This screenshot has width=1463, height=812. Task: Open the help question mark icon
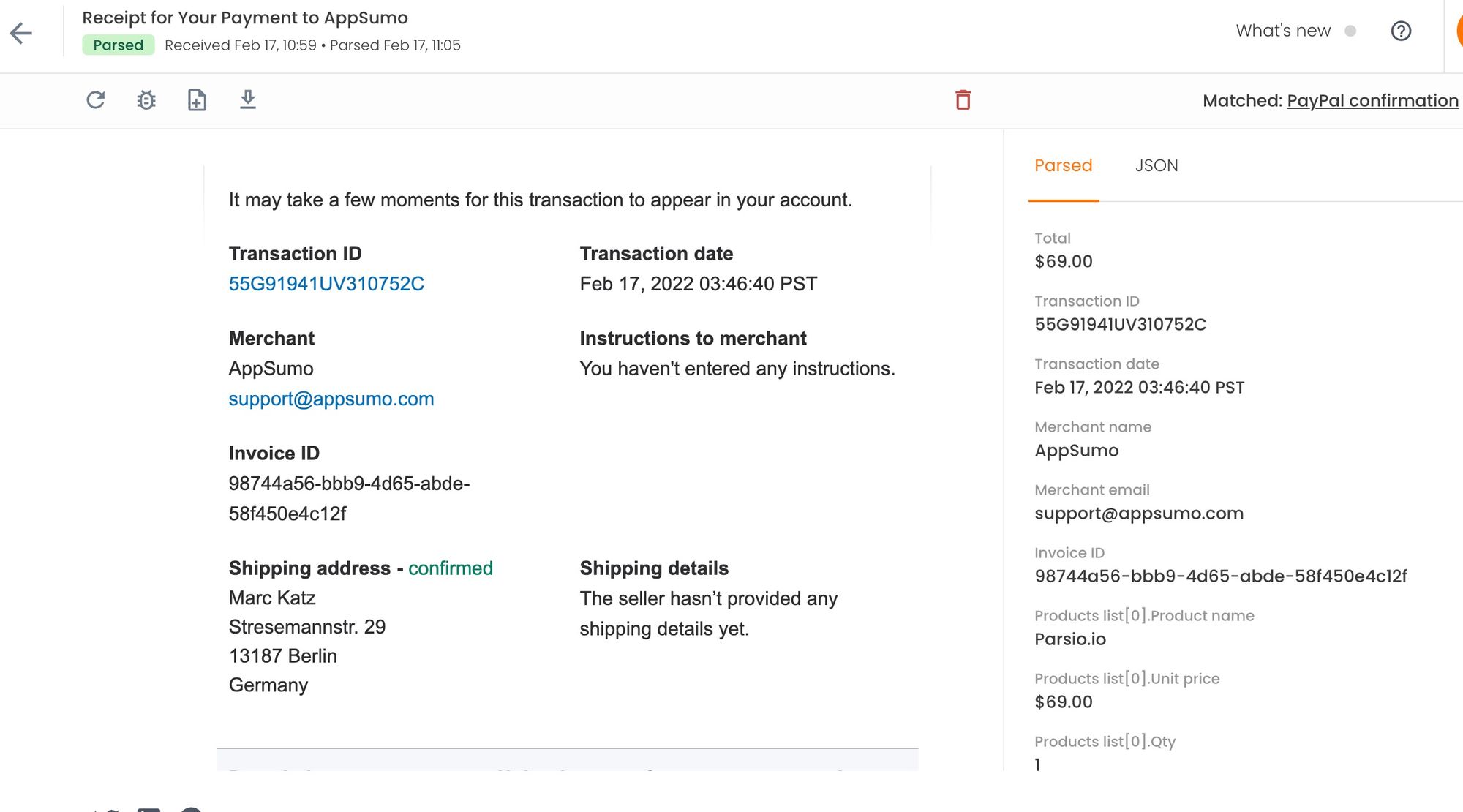click(x=1400, y=31)
